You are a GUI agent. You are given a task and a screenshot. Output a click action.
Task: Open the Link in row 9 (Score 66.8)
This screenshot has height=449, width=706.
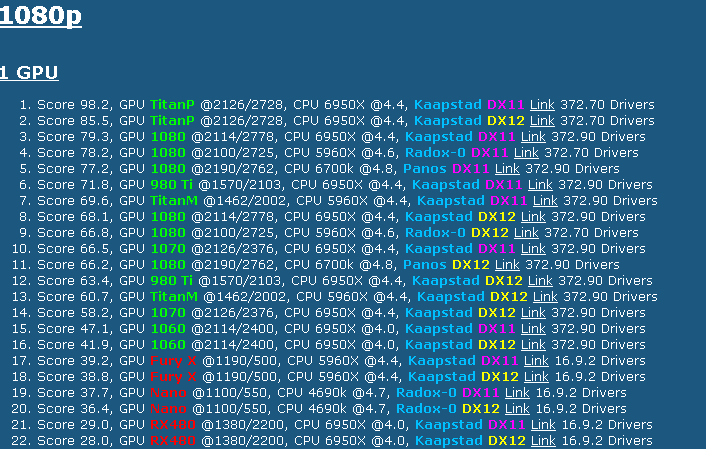[526, 233]
